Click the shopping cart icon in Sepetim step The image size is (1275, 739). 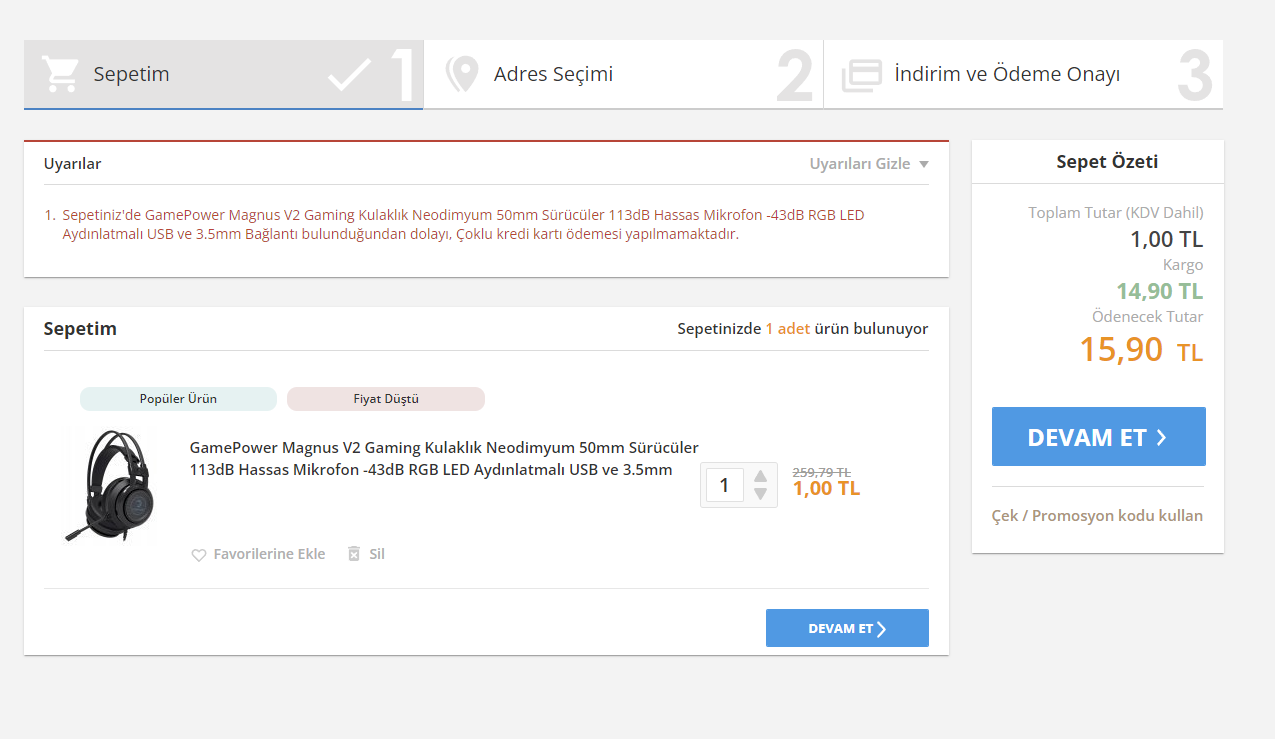point(60,74)
